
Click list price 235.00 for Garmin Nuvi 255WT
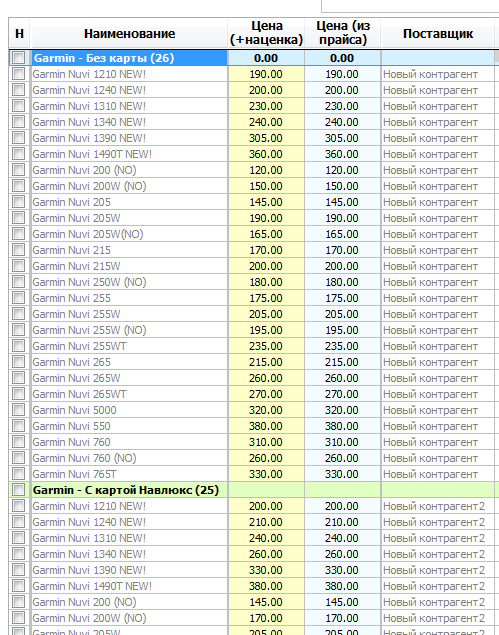point(342,346)
